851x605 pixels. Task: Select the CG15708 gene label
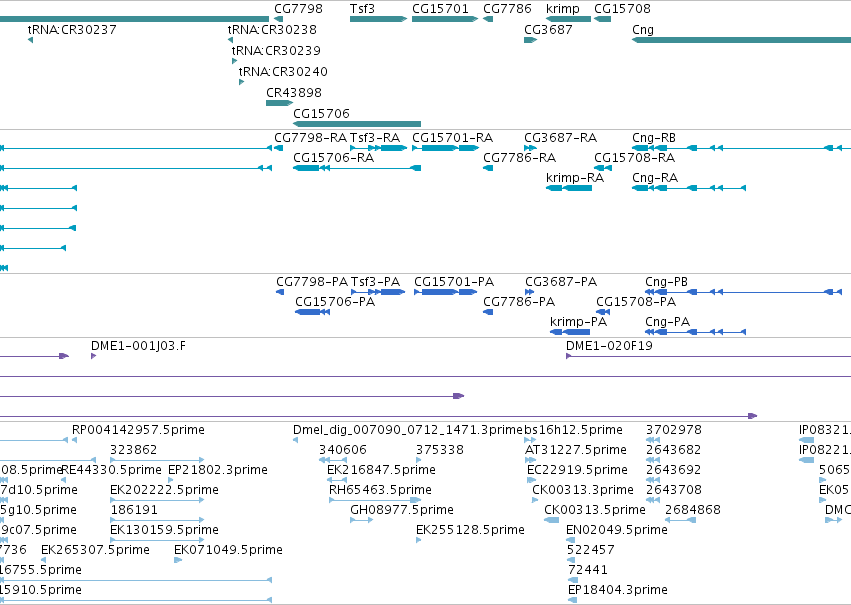click(622, 9)
